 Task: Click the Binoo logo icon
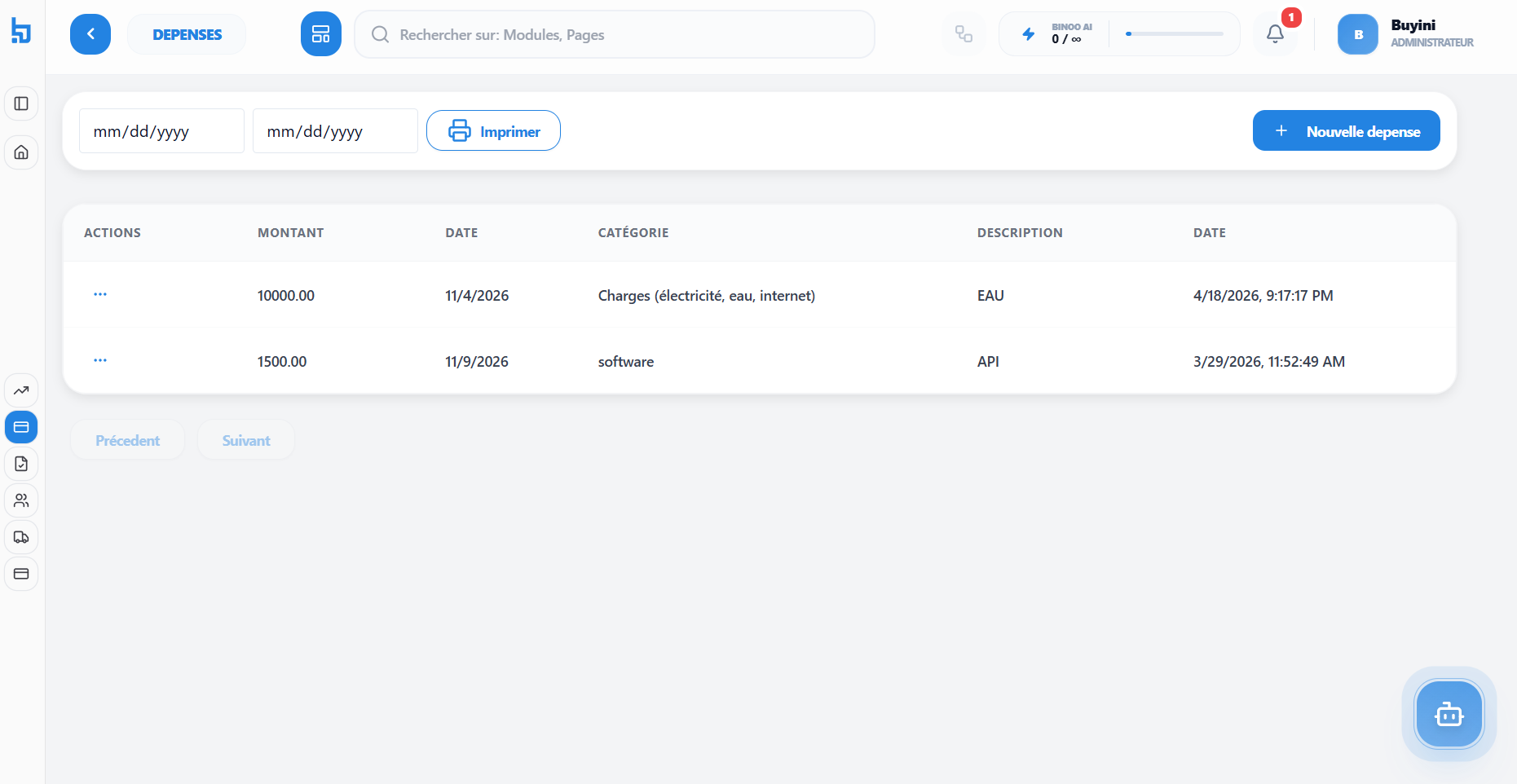click(21, 30)
